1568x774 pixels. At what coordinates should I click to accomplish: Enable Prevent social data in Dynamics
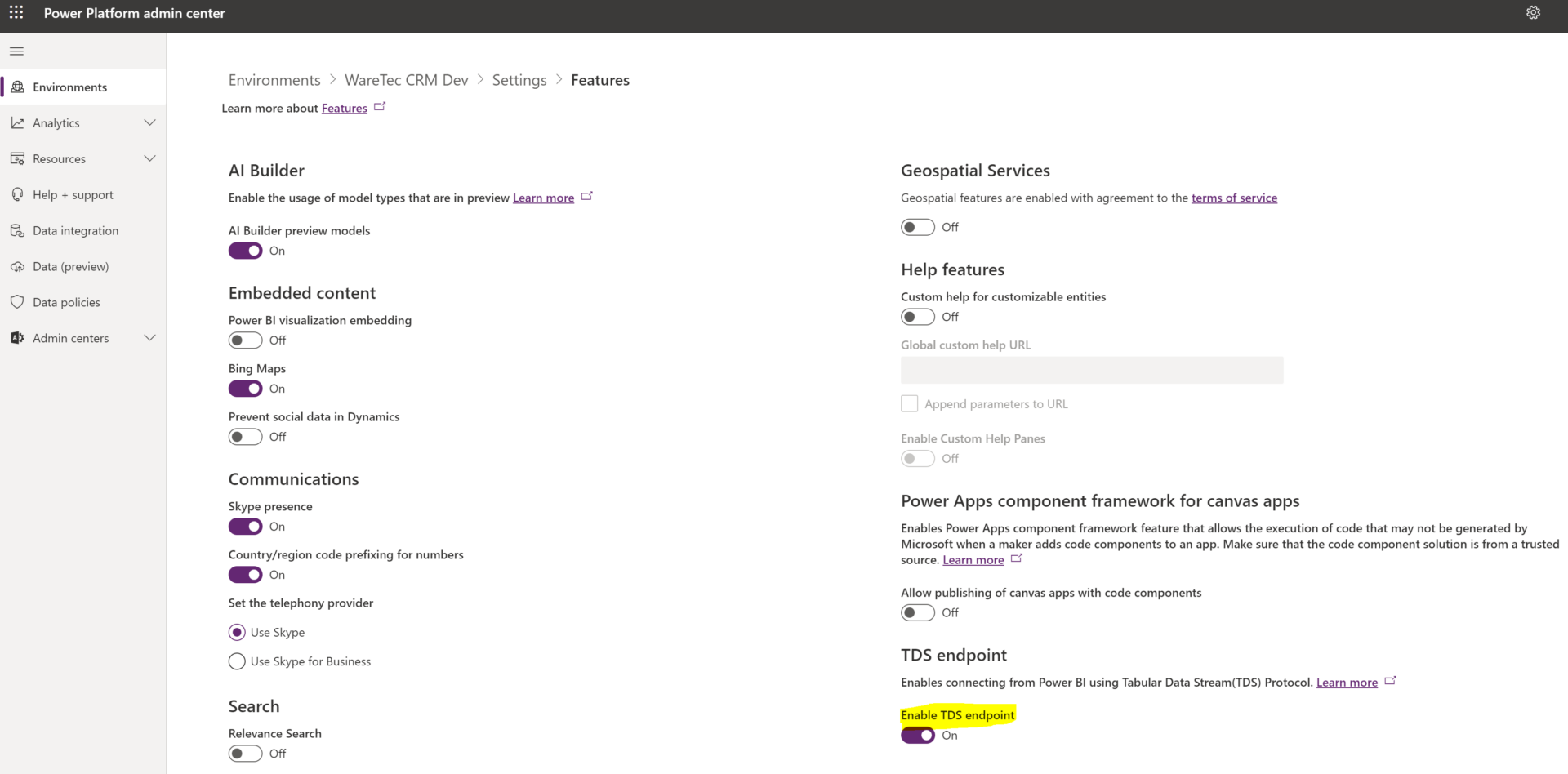click(x=245, y=437)
